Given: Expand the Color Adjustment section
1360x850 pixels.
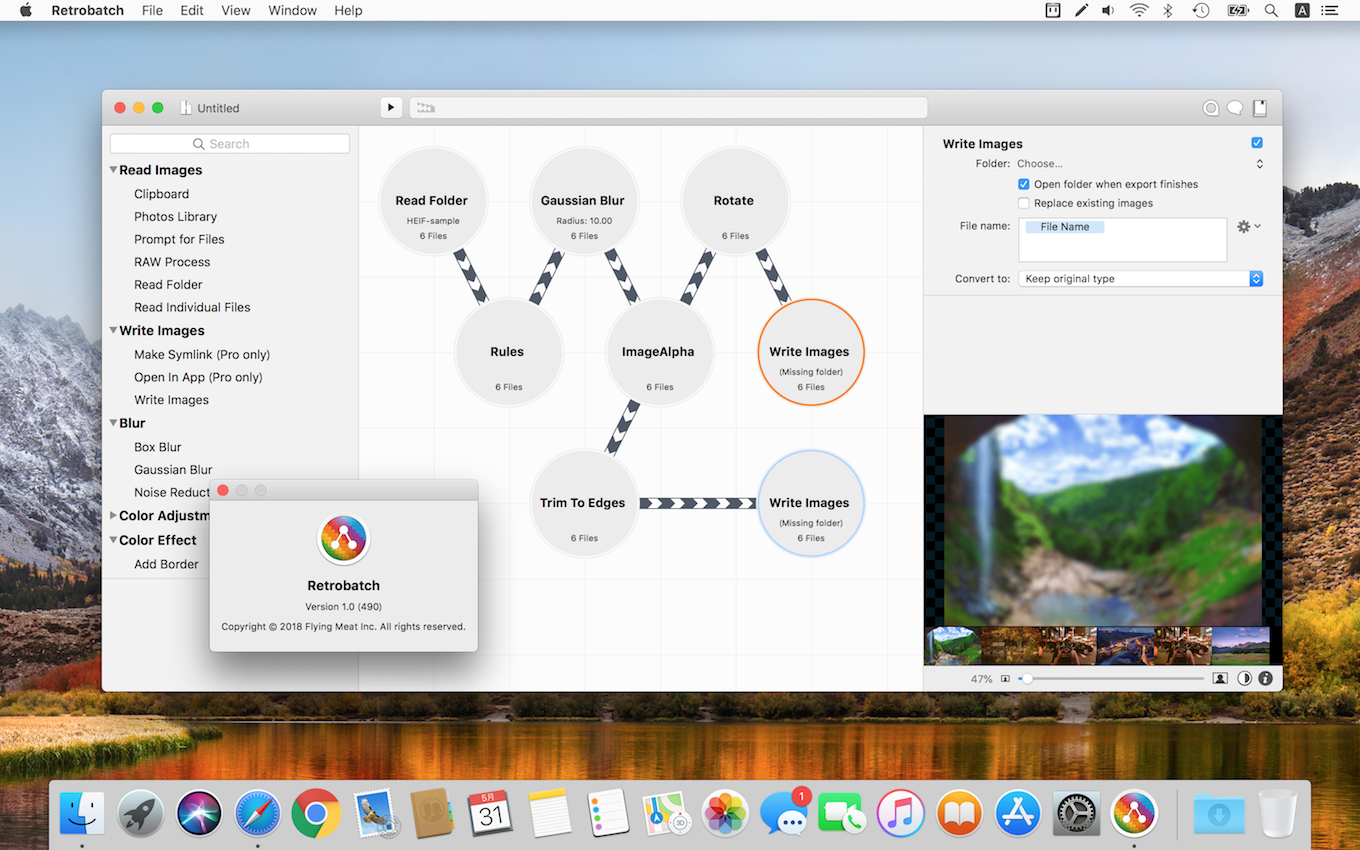Looking at the screenshot, I should 113,516.
